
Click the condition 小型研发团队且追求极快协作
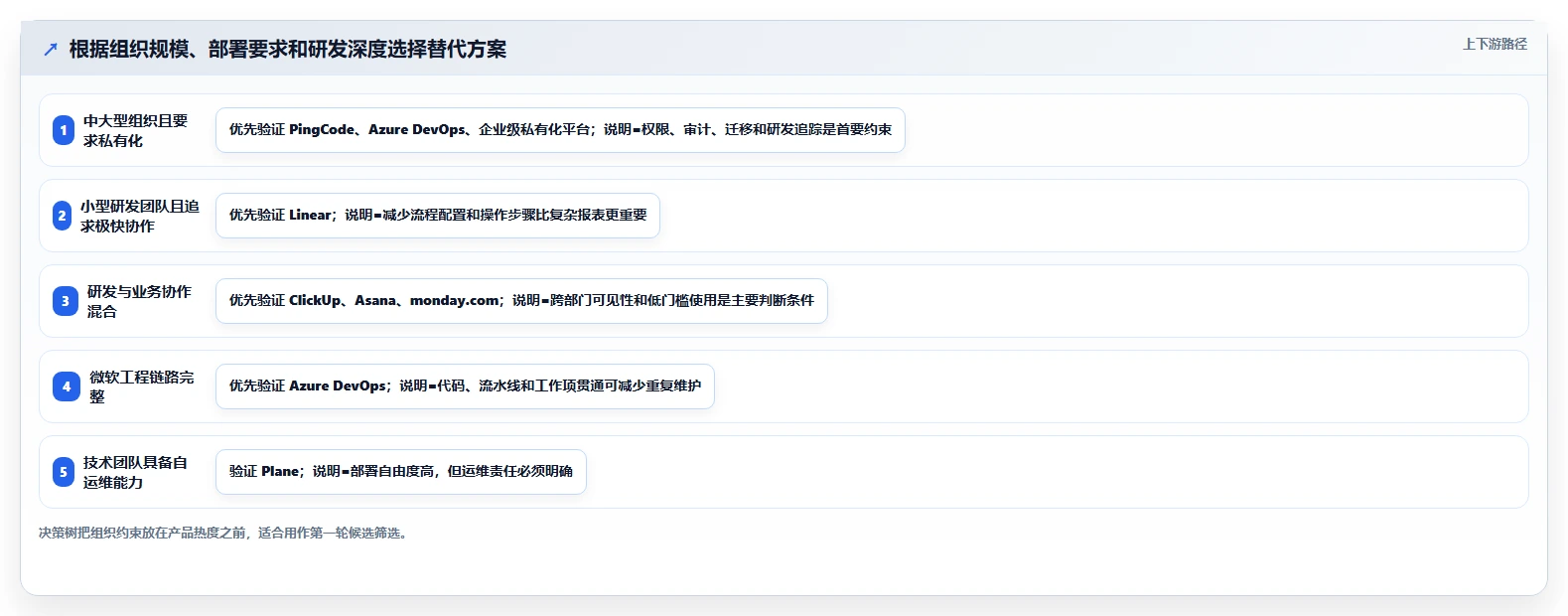click(140, 216)
